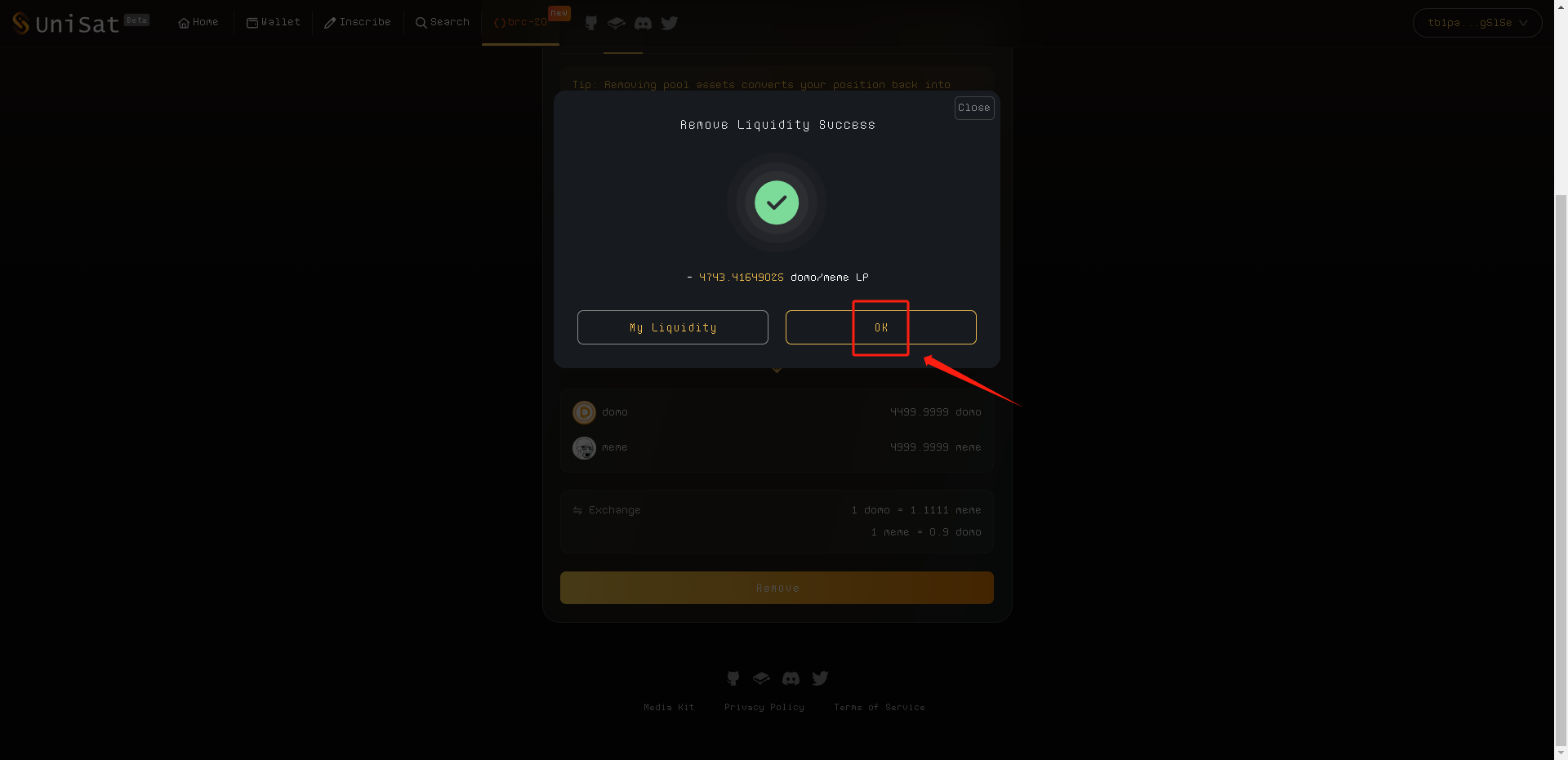Select the brc-20 tab
Viewport: 1568px width, 760px height.
coord(521,22)
